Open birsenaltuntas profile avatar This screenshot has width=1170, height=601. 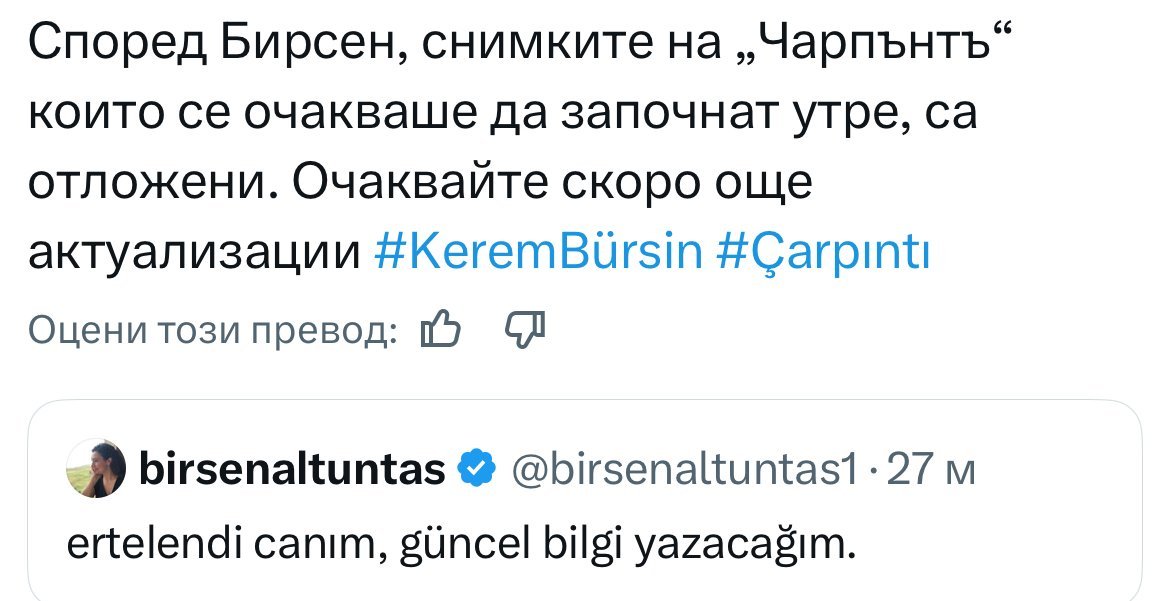pyautogui.click(x=96, y=467)
